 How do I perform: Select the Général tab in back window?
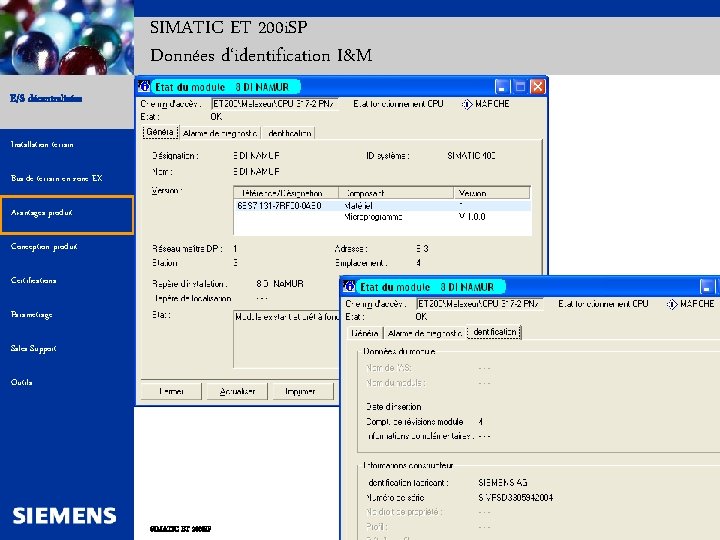160,132
